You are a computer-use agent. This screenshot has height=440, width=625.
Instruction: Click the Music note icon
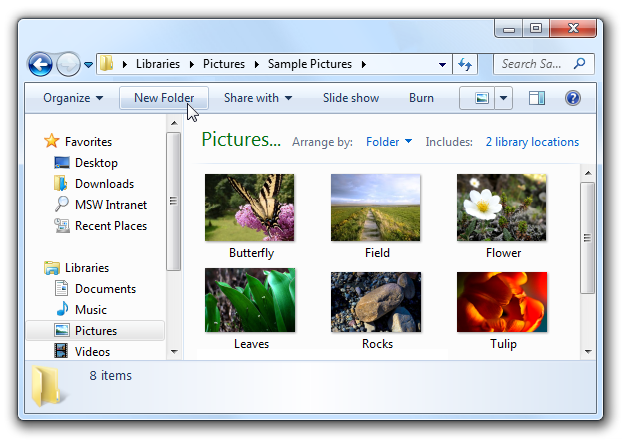[62, 309]
